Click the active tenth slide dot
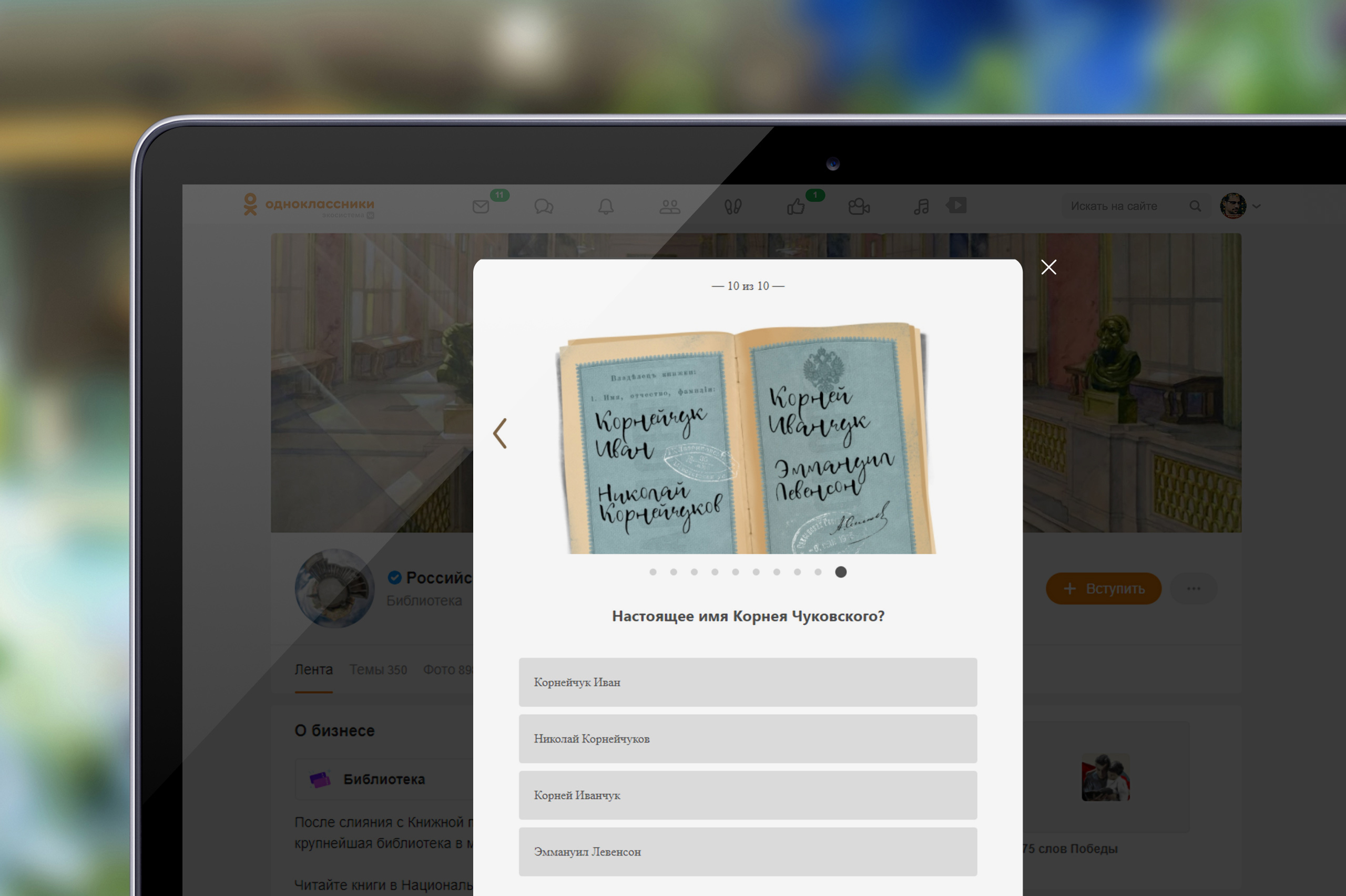 (841, 572)
